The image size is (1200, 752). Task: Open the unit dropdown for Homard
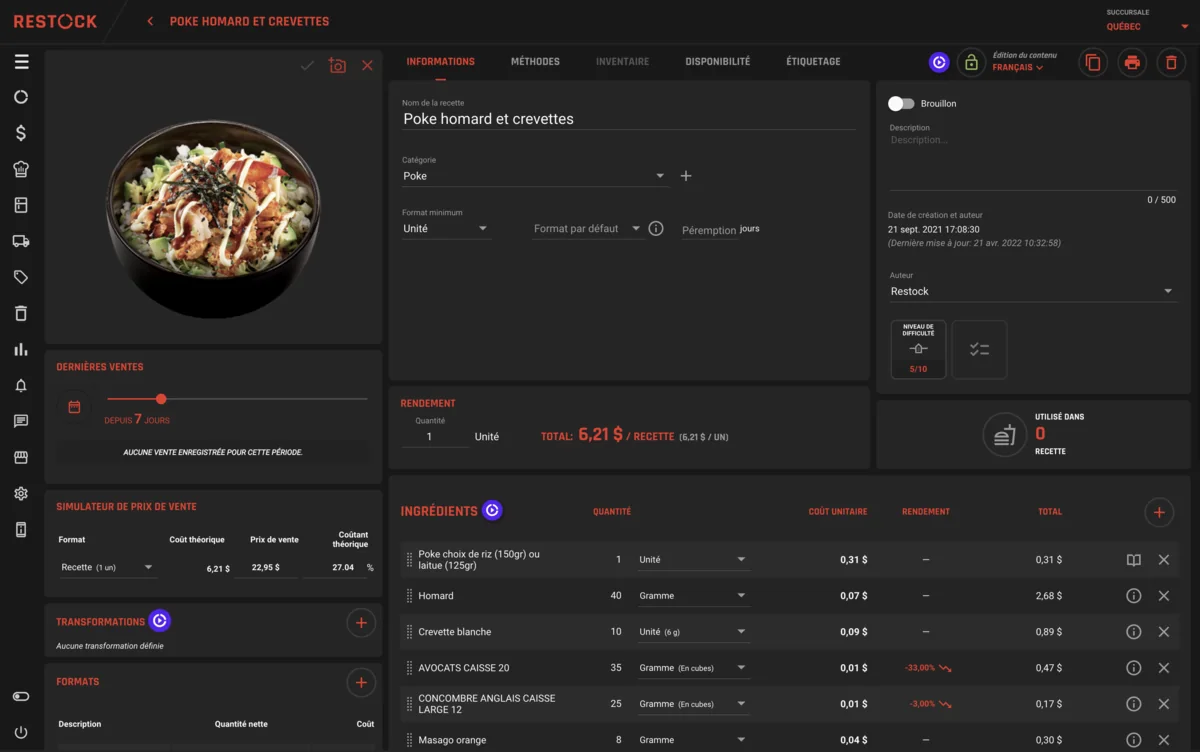tap(693, 596)
